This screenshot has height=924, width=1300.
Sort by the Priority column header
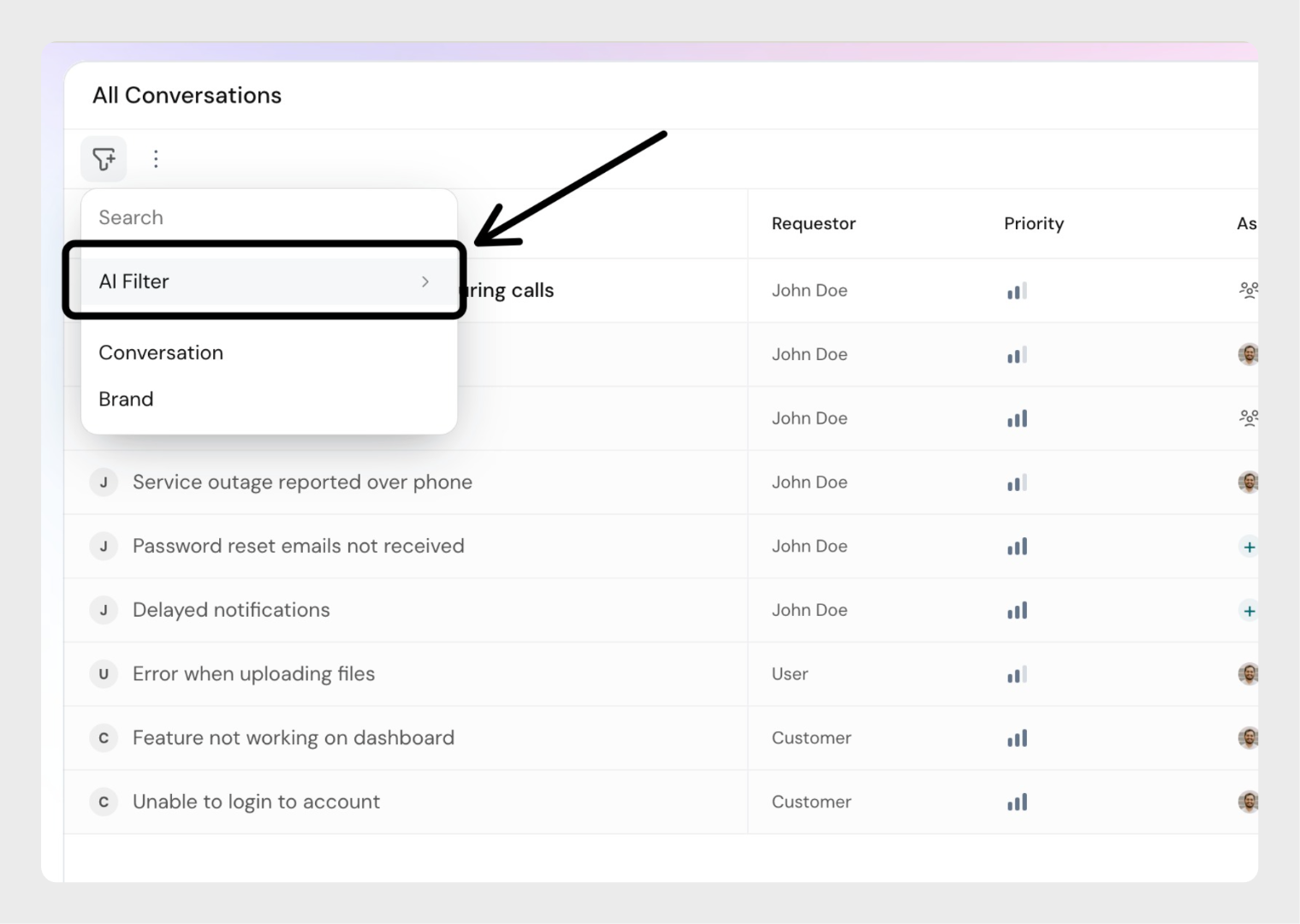(x=1034, y=223)
